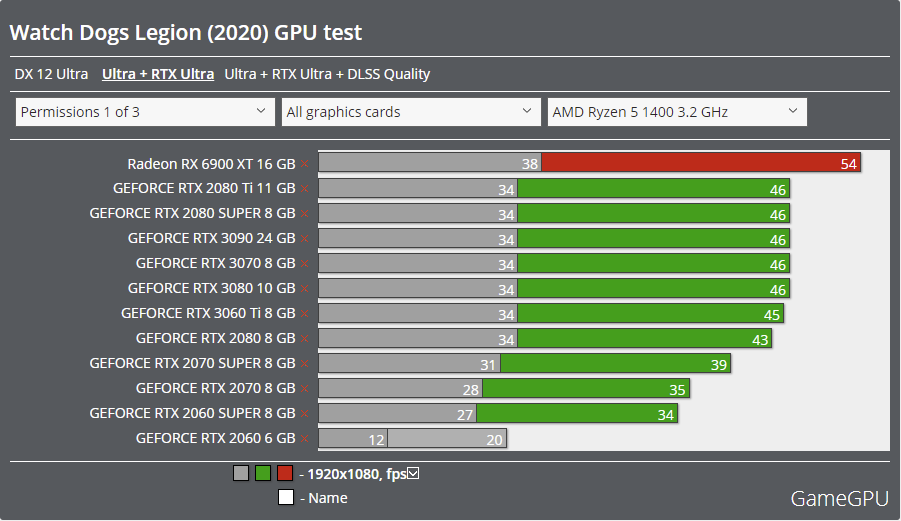
Task: Remove RTX 3090 24 GB using red X
Action: point(305,239)
